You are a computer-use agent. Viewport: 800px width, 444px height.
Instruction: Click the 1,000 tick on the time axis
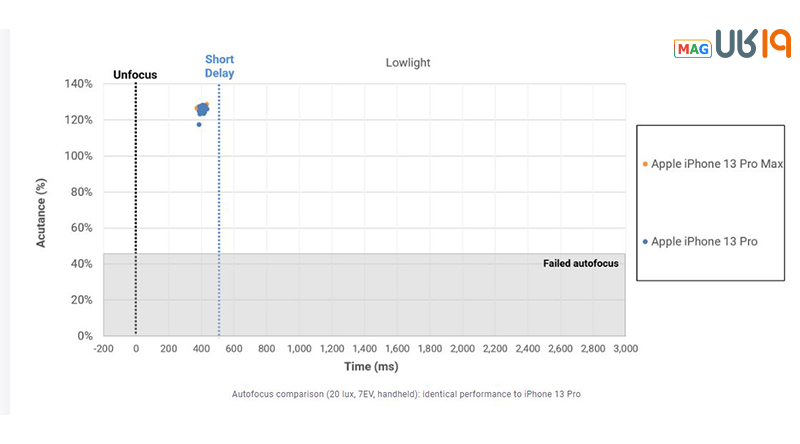point(299,348)
